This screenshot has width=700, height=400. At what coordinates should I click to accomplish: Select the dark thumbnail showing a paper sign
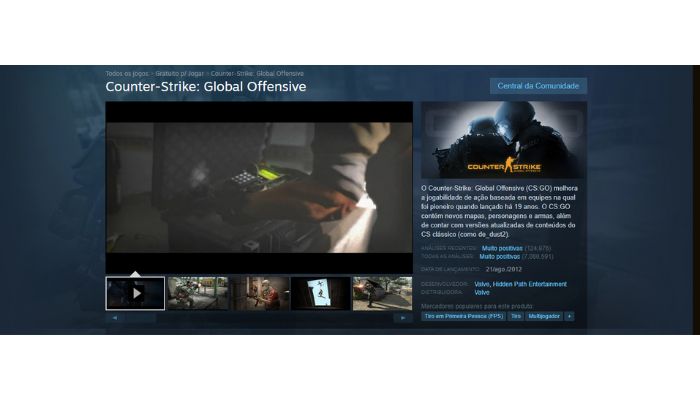(x=321, y=293)
